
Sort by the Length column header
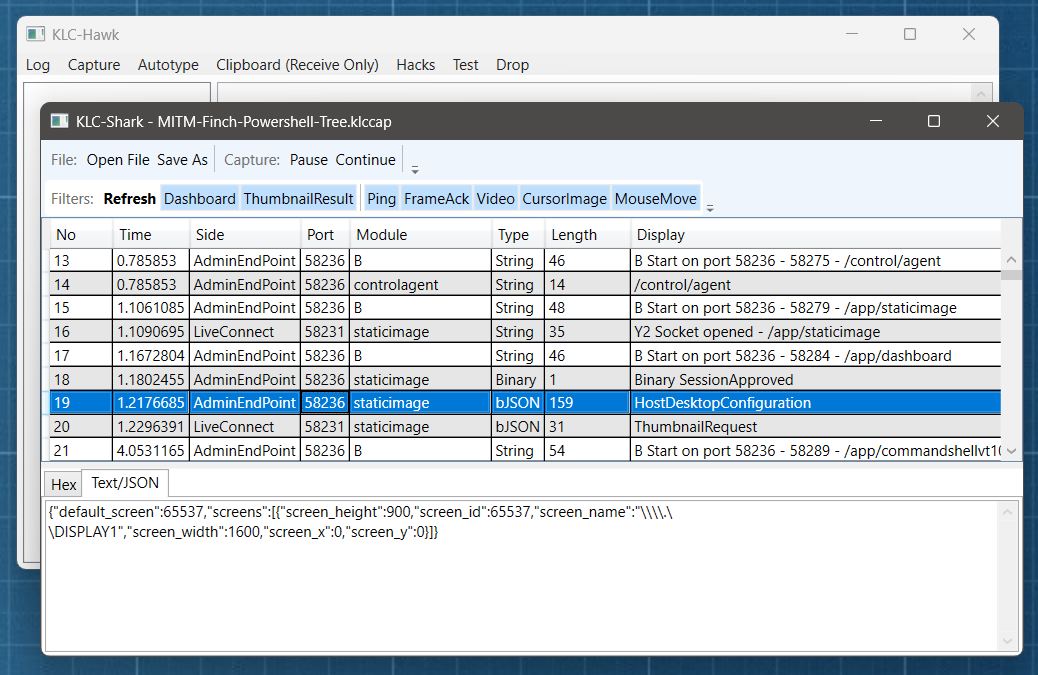(587, 235)
